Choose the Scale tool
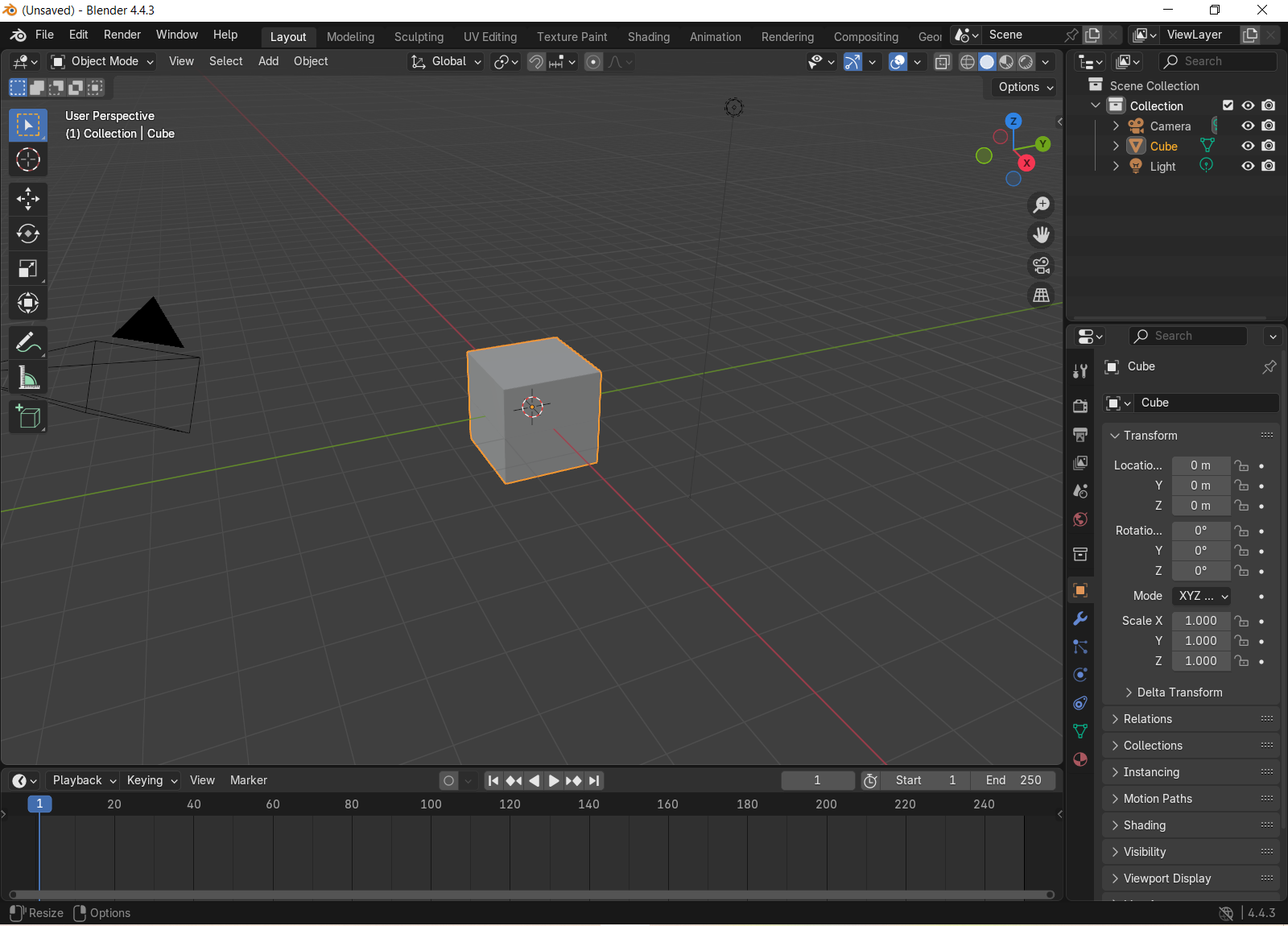The image size is (1288, 926). click(x=28, y=268)
